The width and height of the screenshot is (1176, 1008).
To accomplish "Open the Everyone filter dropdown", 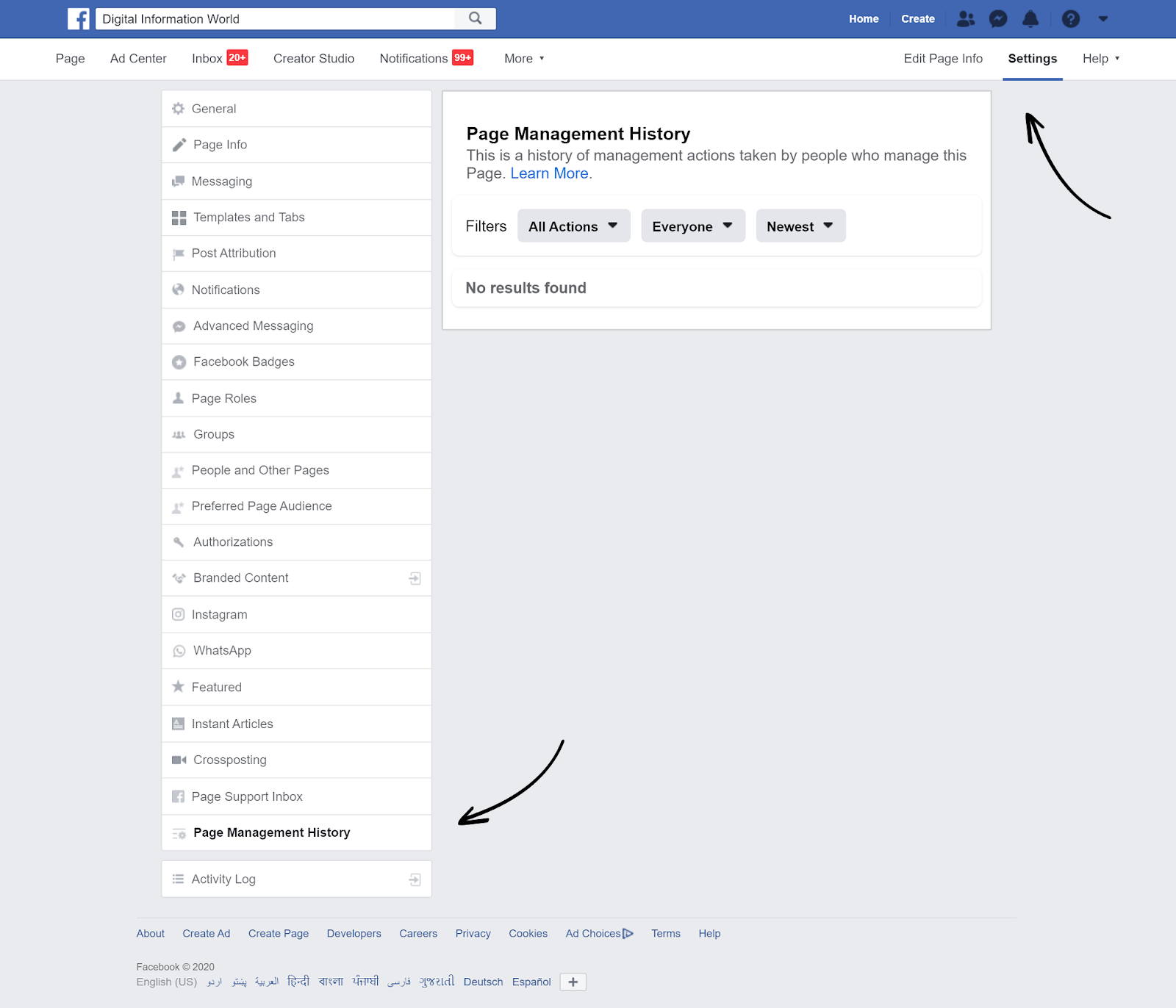I will point(692,226).
